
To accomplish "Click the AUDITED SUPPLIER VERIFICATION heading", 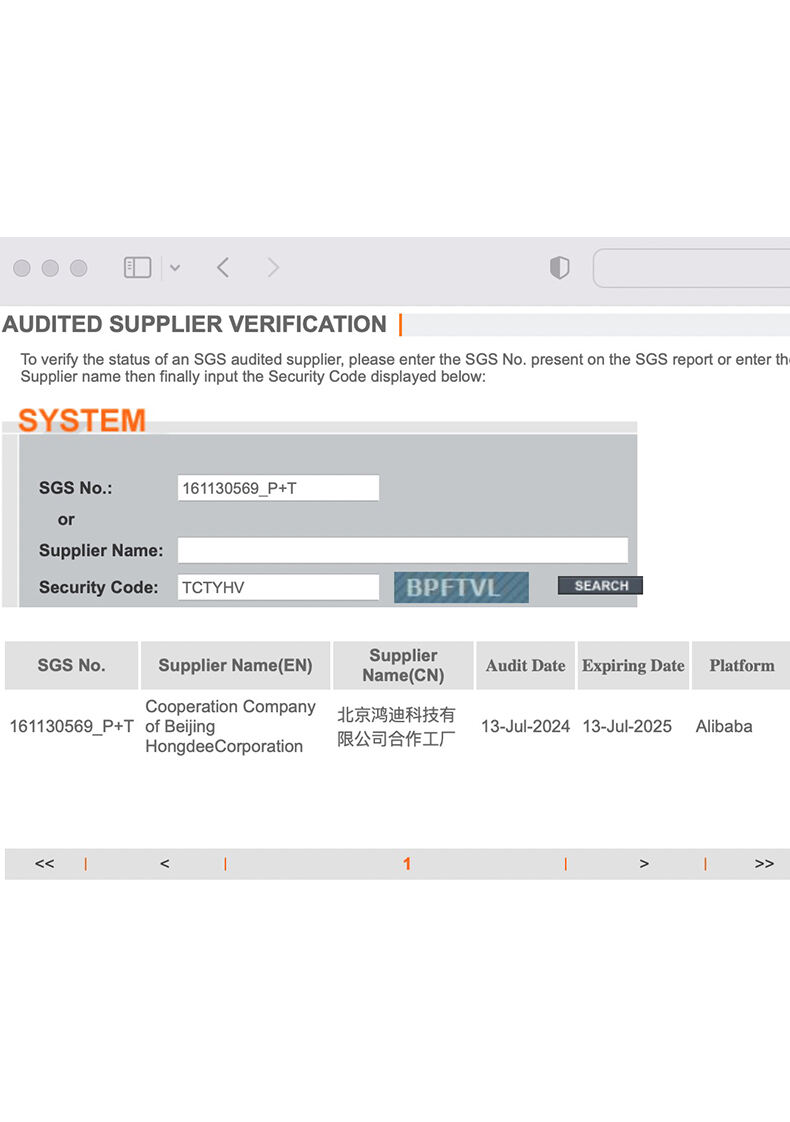I will click(x=195, y=324).
